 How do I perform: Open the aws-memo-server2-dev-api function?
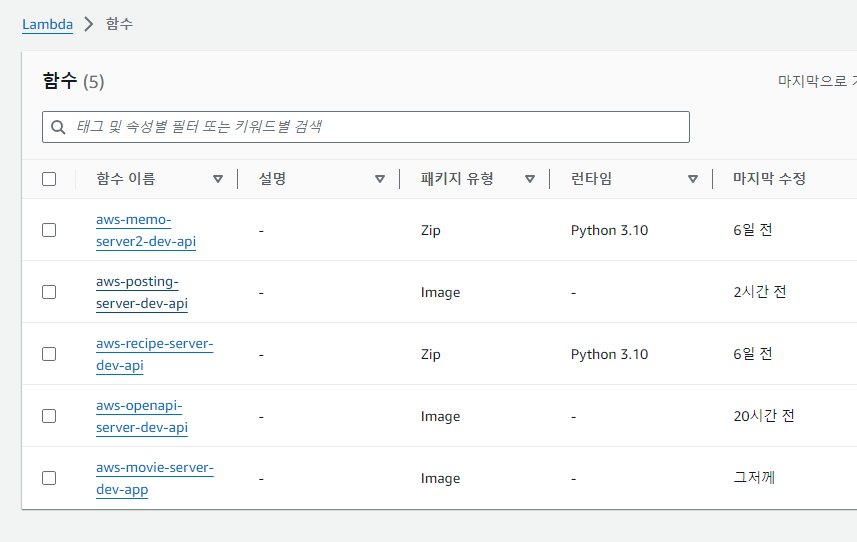coord(146,231)
